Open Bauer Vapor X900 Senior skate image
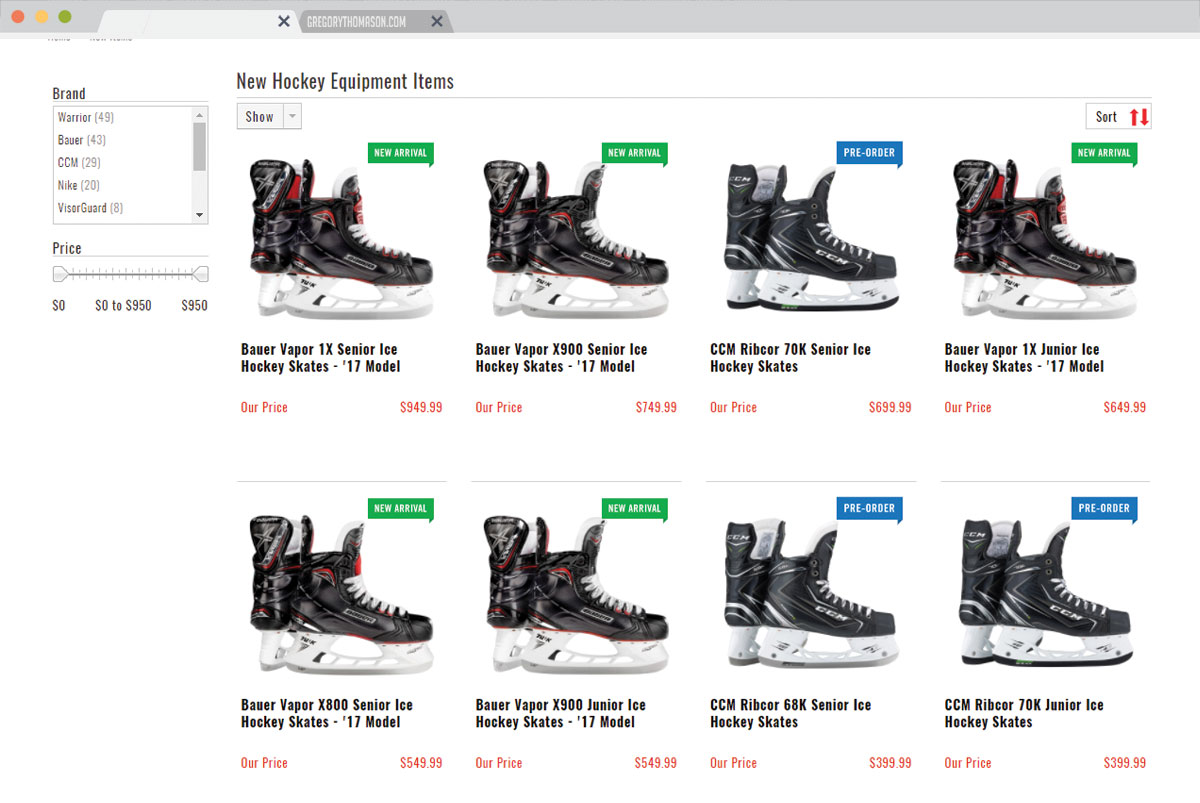This screenshot has height=803, width=1200. point(576,240)
